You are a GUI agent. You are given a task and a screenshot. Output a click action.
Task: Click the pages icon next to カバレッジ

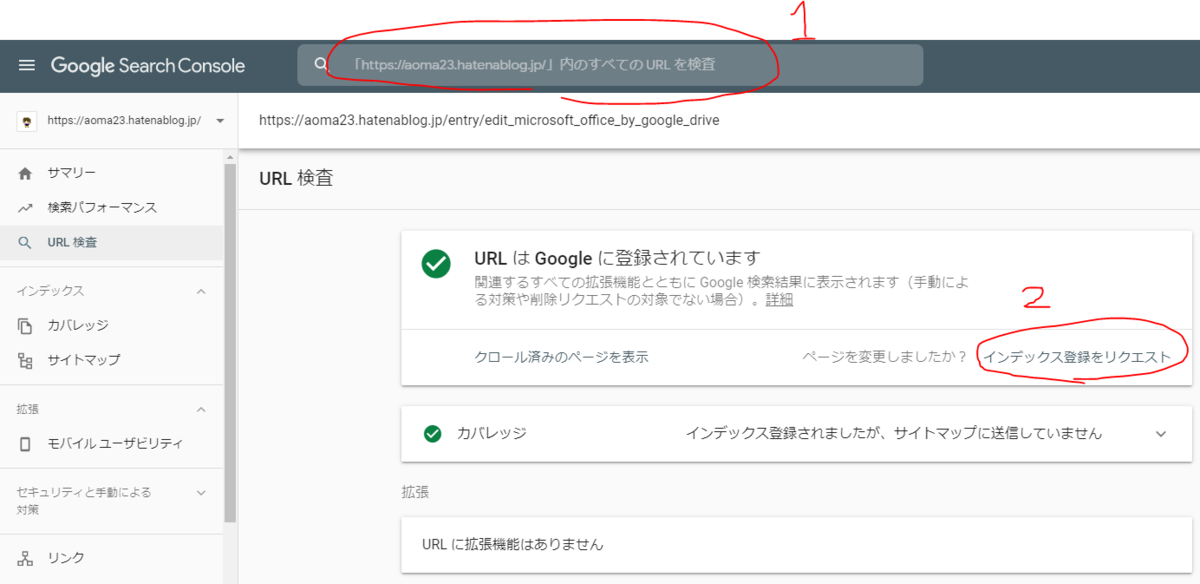[x=26, y=326]
